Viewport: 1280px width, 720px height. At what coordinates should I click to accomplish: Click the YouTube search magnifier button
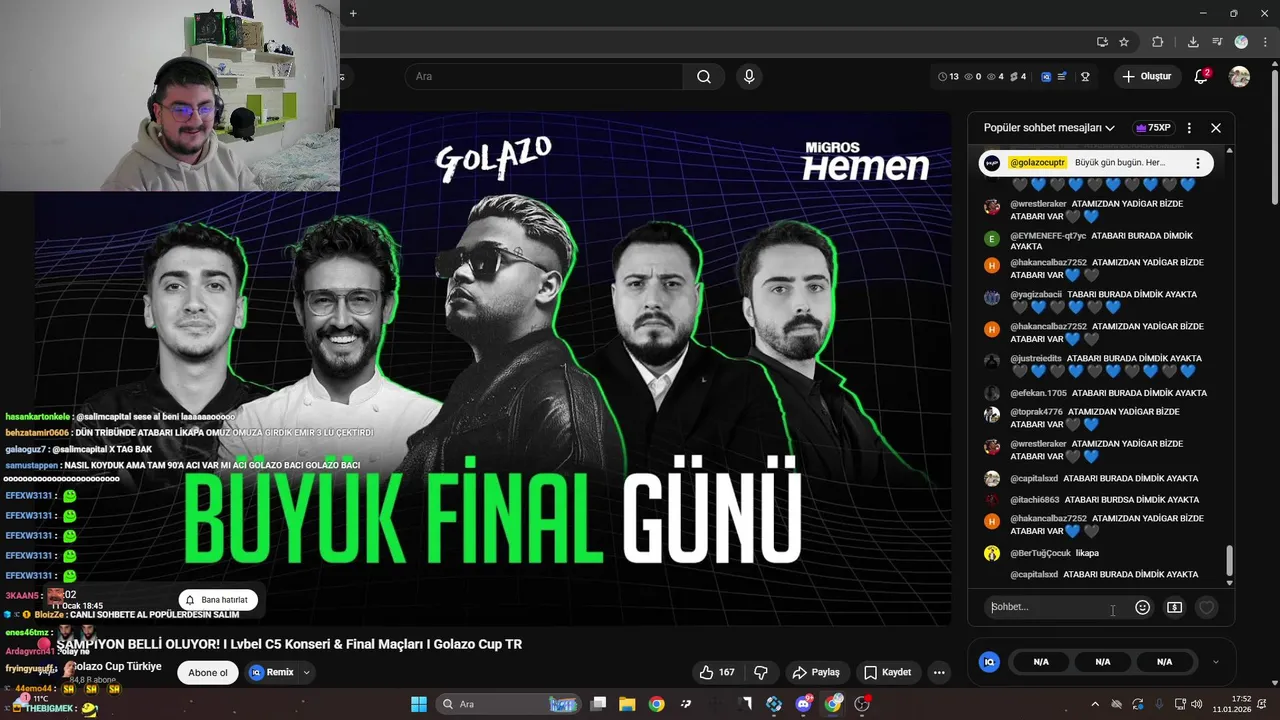coord(704,77)
